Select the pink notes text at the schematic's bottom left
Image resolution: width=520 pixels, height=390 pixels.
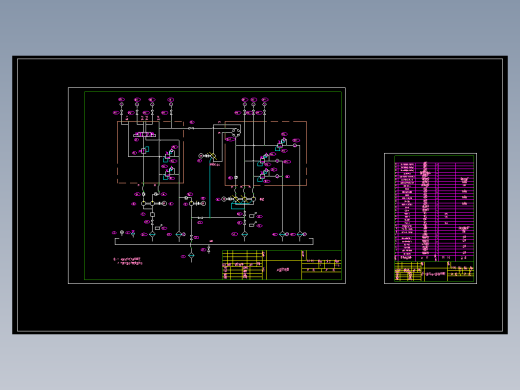tap(128, 261)
